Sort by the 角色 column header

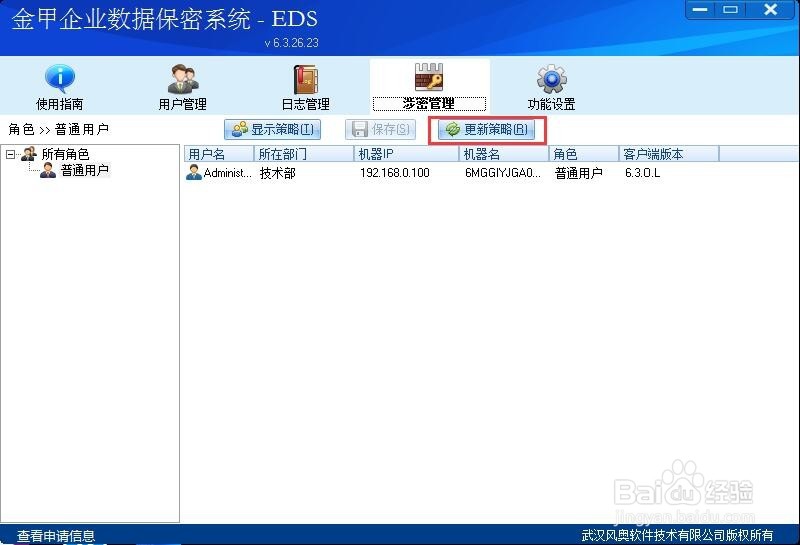(584, 154)
